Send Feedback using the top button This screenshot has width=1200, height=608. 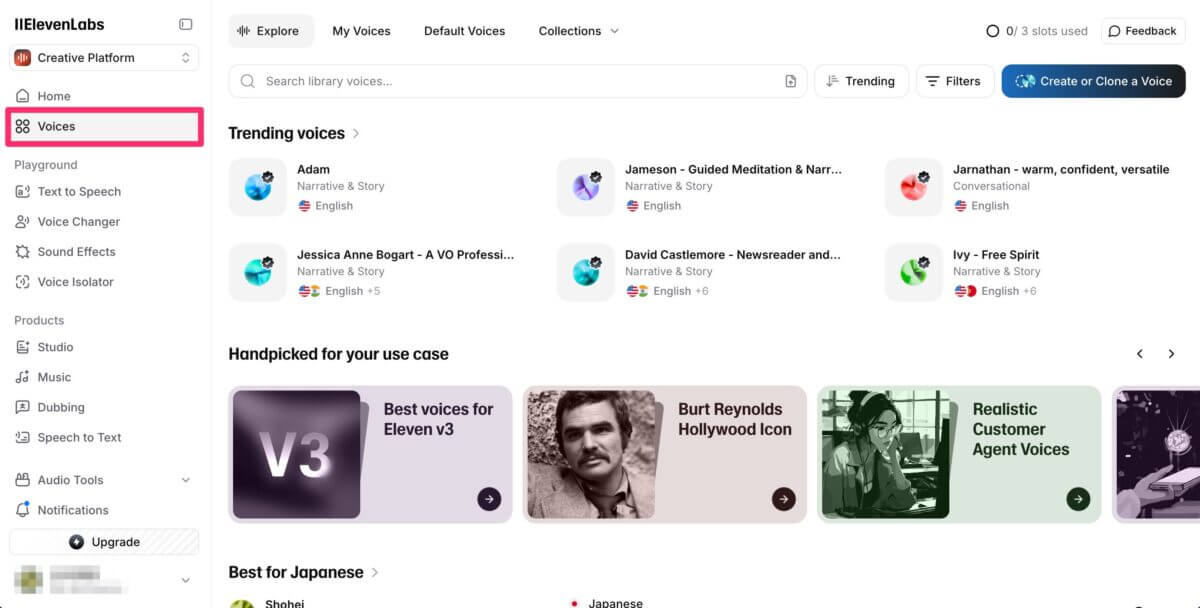click(x=1143, y=31)
